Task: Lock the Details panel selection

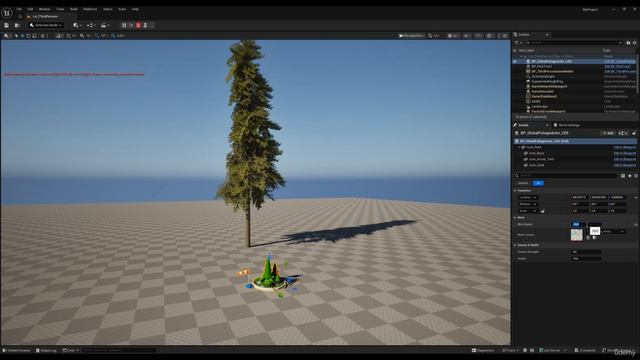Action: click(634, 133)
